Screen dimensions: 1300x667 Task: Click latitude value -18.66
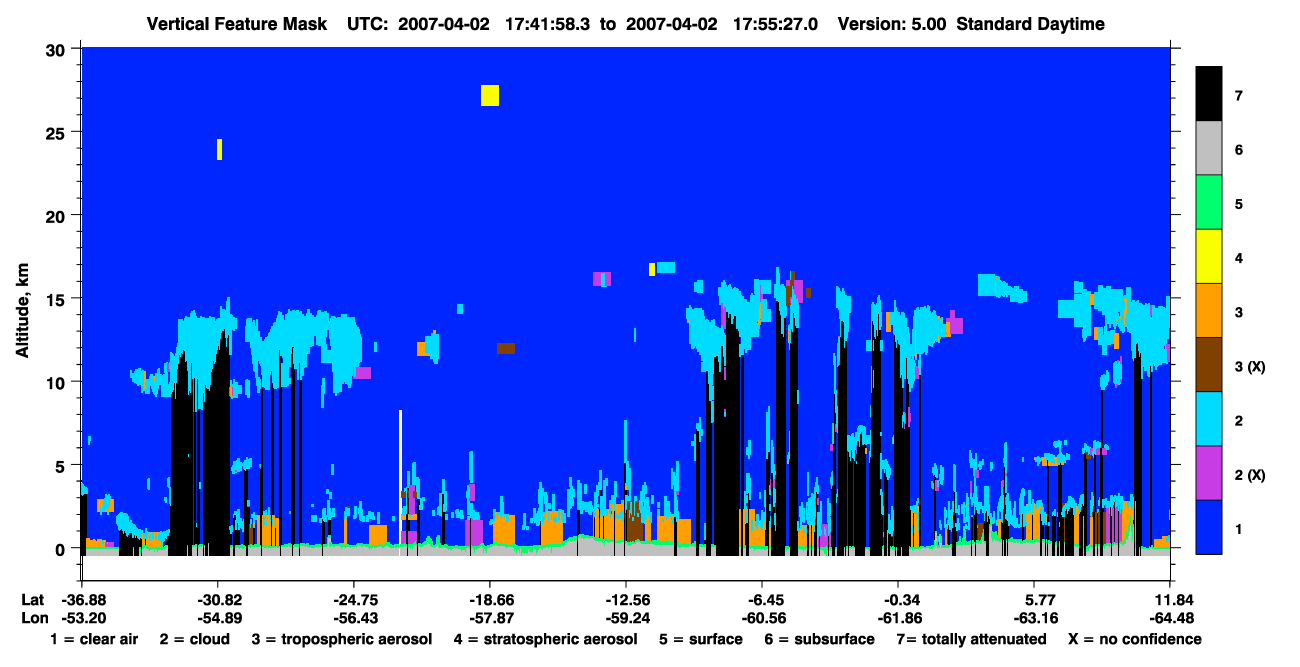[490, 599]
